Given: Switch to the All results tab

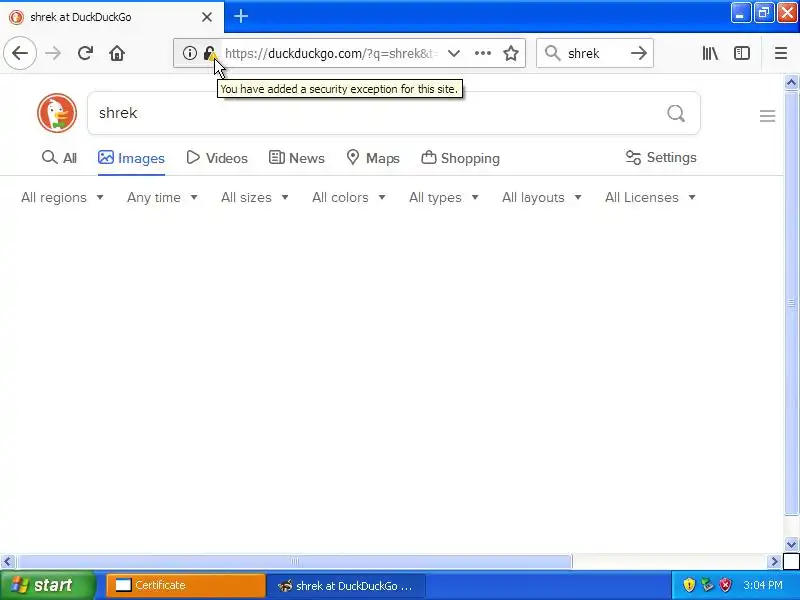Looking at the screenshot, I should point(59,158).
